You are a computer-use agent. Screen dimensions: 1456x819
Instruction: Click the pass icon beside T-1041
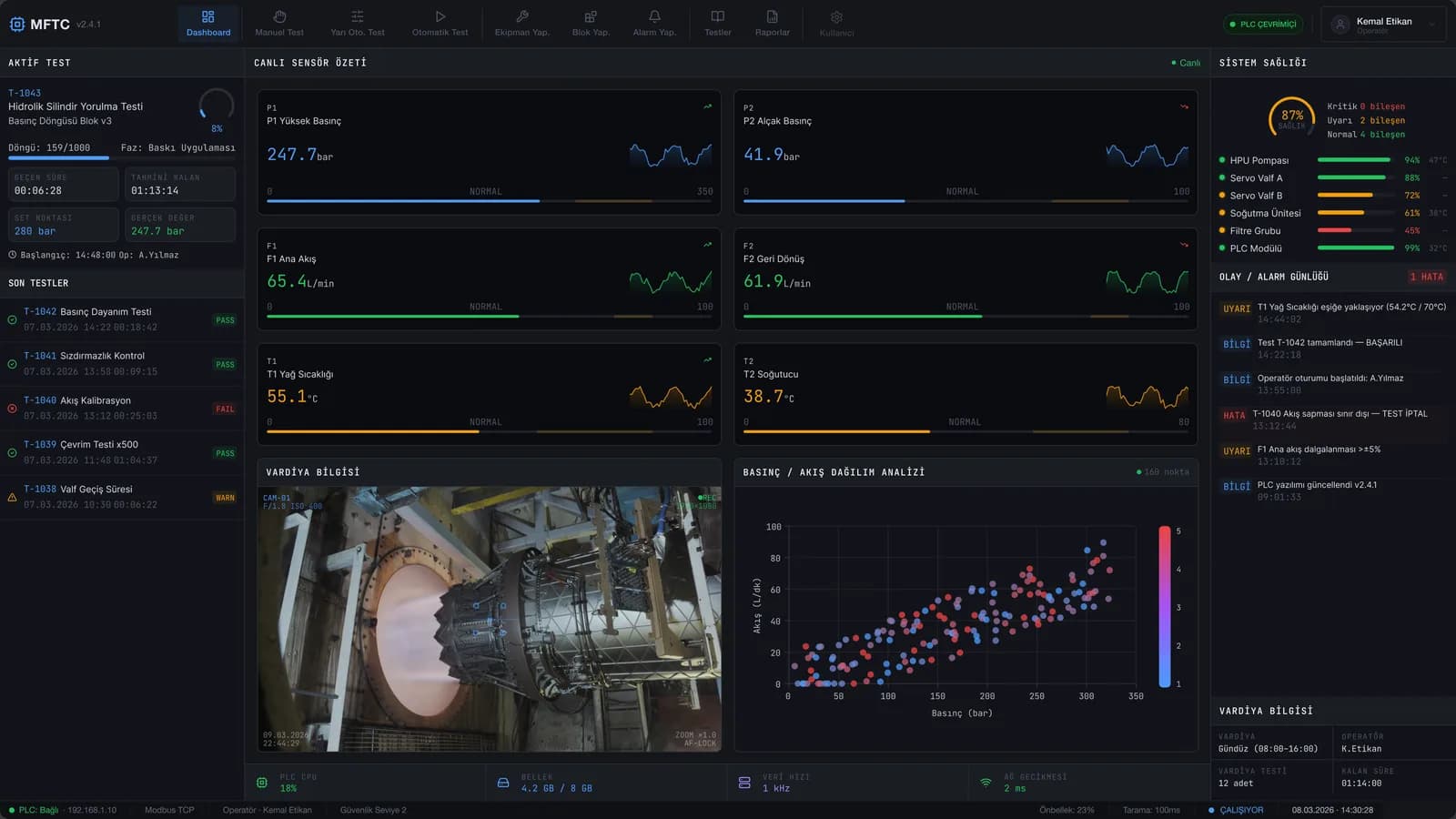(12, 364)
